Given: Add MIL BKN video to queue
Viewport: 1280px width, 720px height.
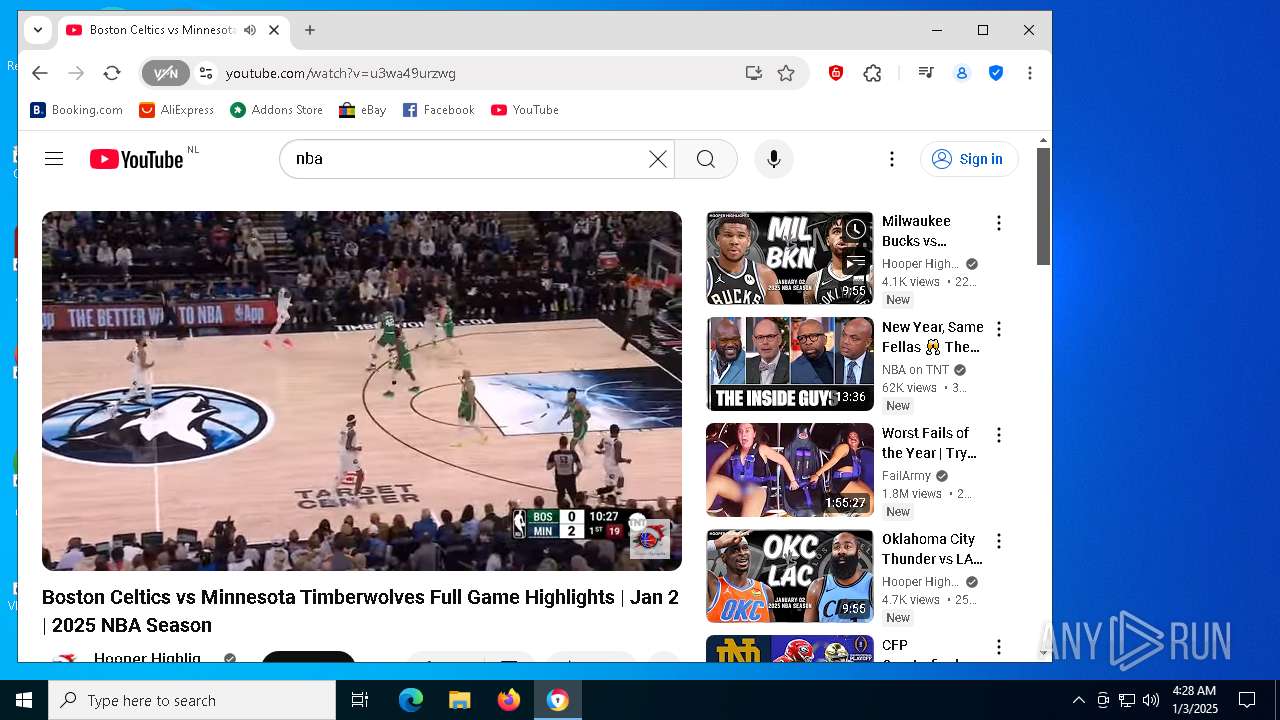Looking at the screenshot, I should pyautogui.click(x=856, y=262).
